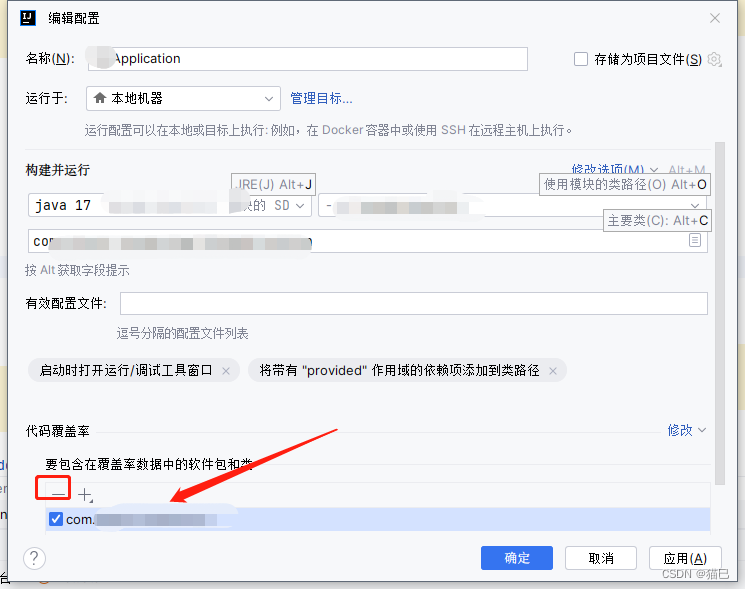Screen dimensions: 745x589
Task: Expand main class field with the list icon
Action: (695, 240)
